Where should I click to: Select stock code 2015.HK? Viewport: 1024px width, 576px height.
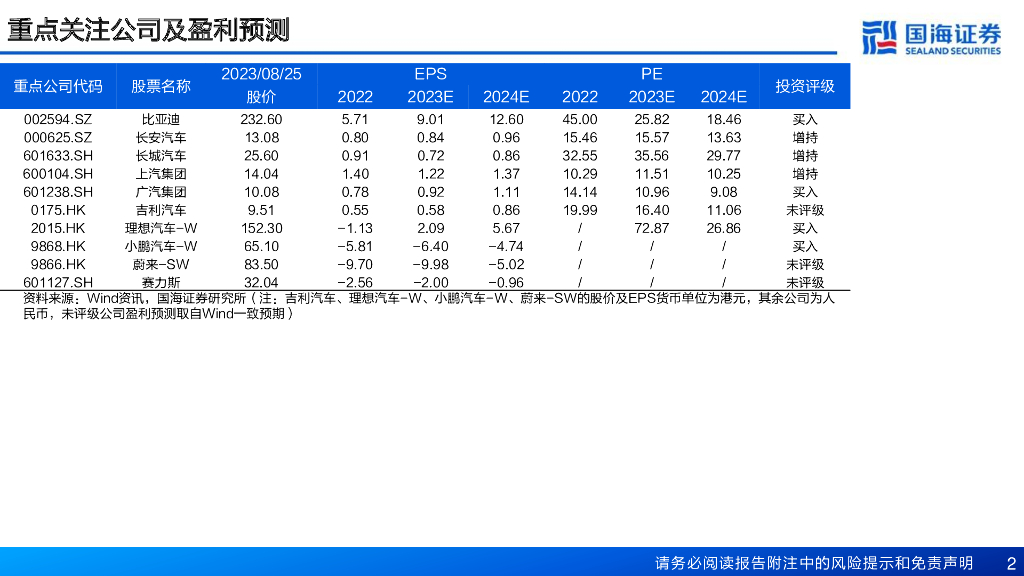[x=58, y=229]
